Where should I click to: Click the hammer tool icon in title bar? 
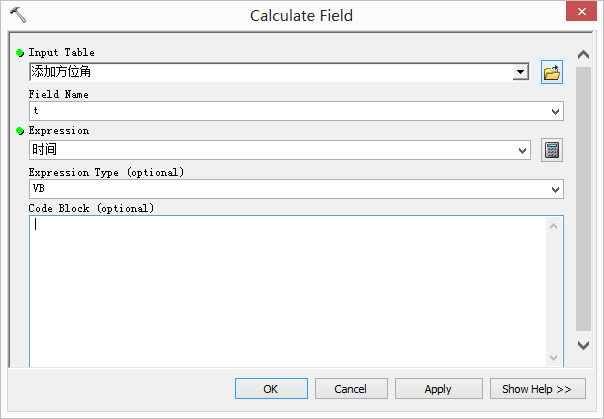tap(17, 15)
